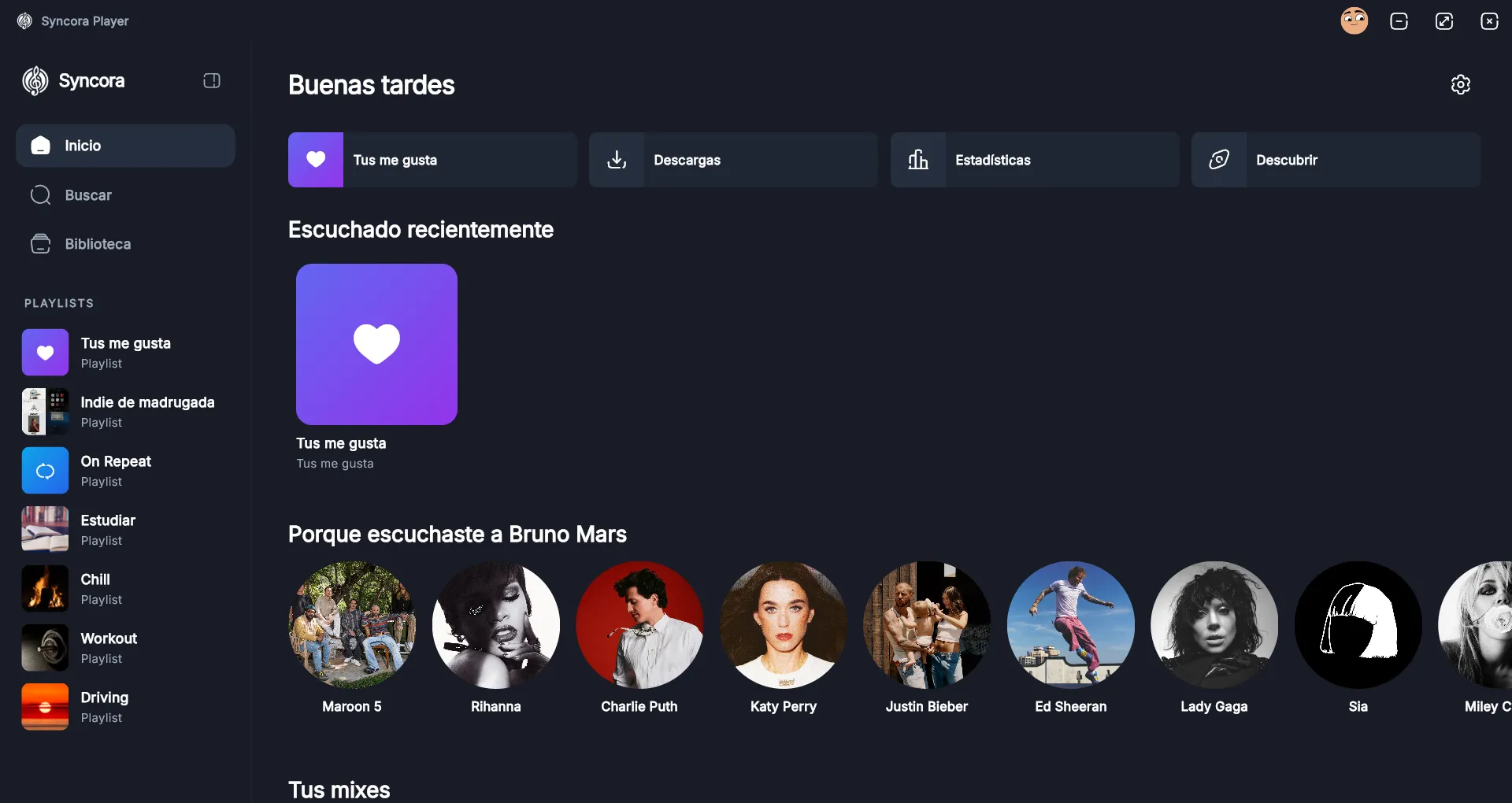
Task: Open settings gear icon
Action: tap(1460, 84)
